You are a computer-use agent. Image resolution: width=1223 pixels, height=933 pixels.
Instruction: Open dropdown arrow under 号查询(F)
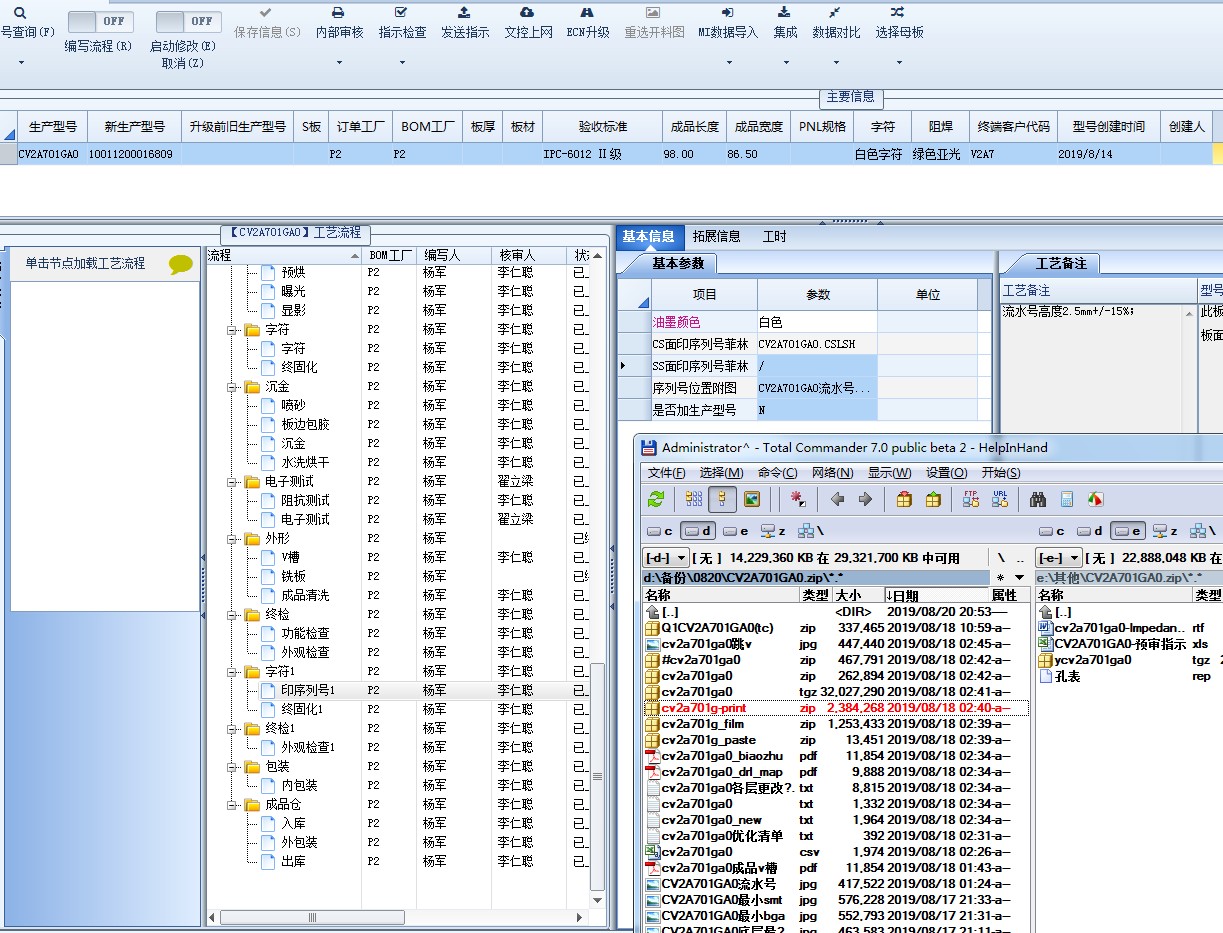tap(20, 63)
